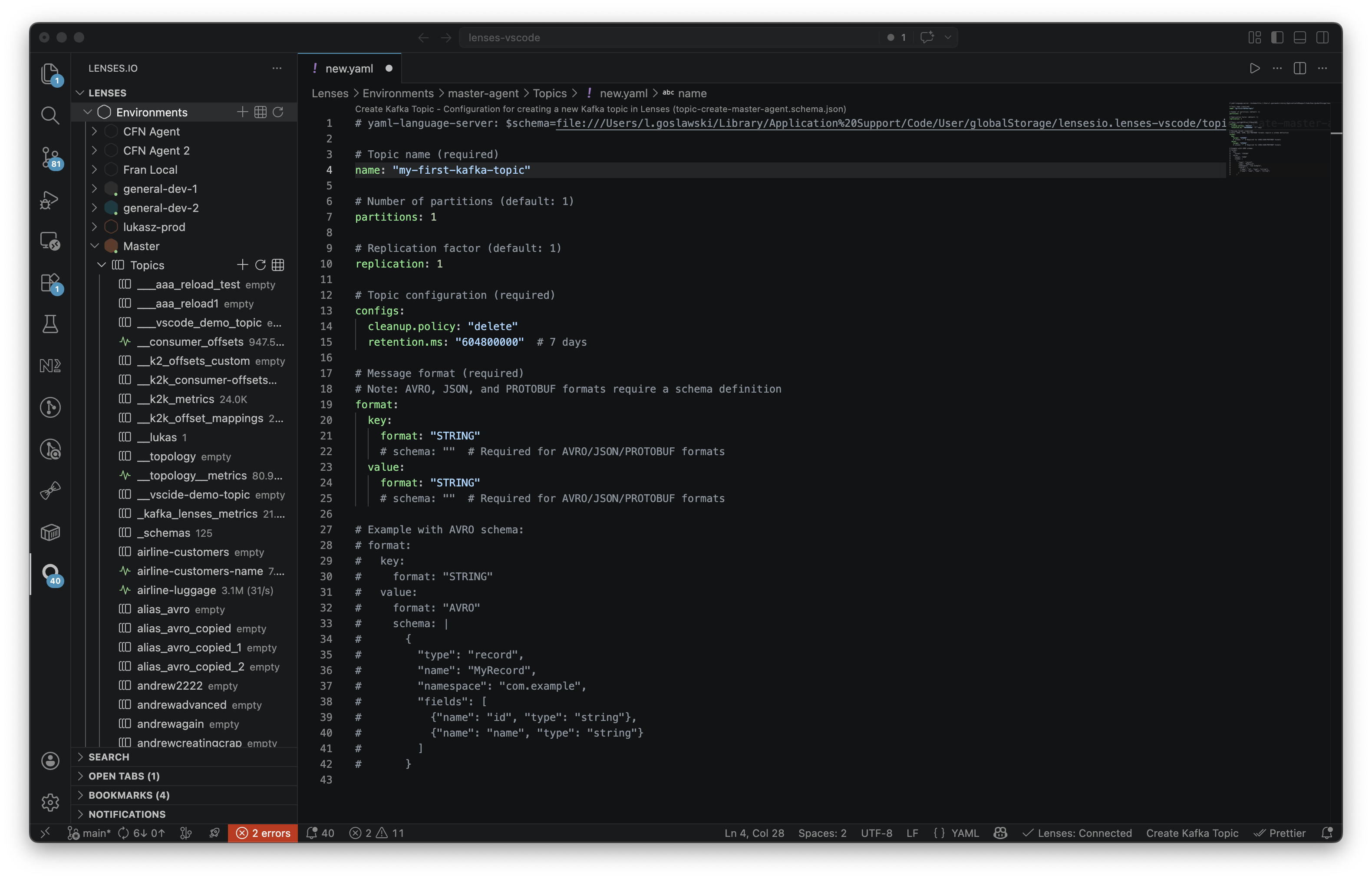Open Topics table grid view
The height and width of the screenshot is (879, 1372).
click(278, 265)
